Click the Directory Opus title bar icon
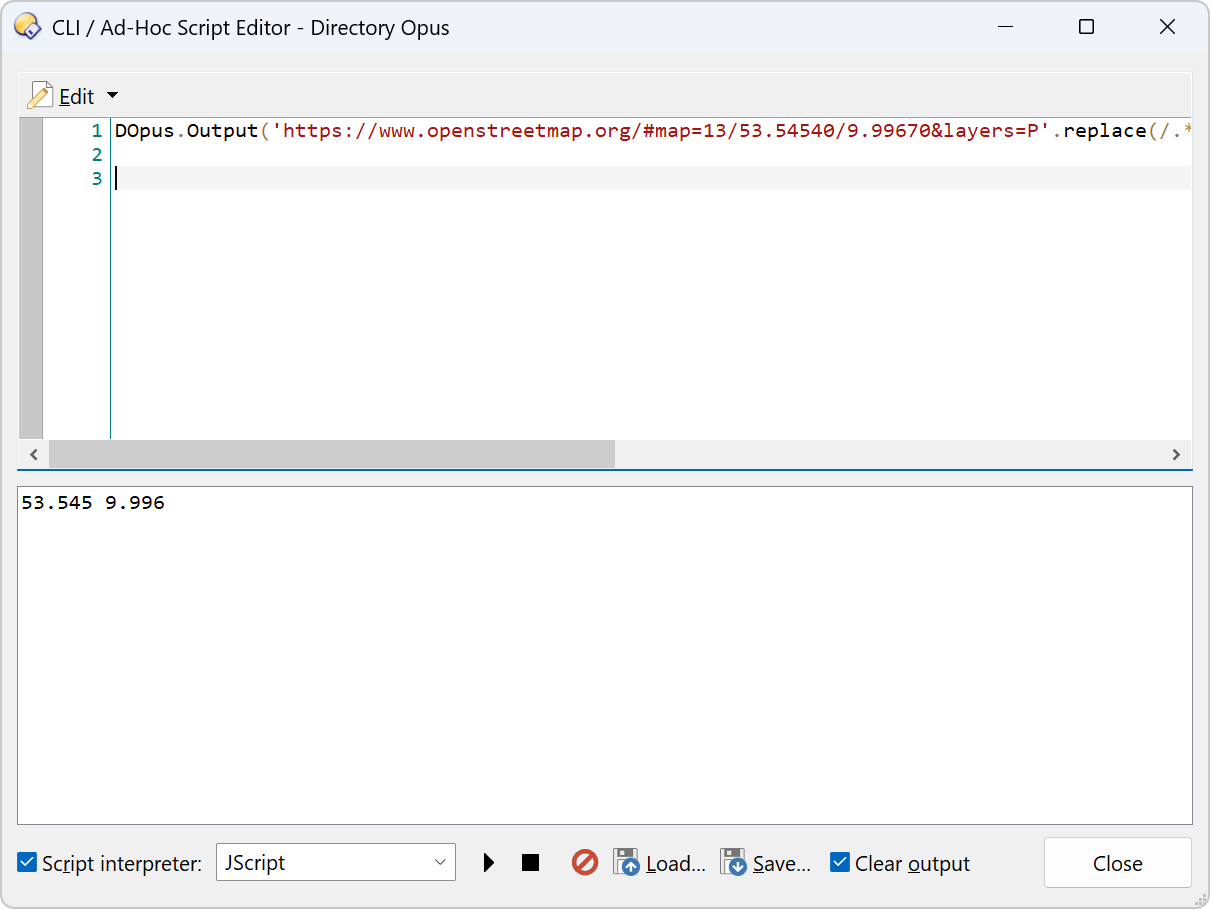 point(27,27)
